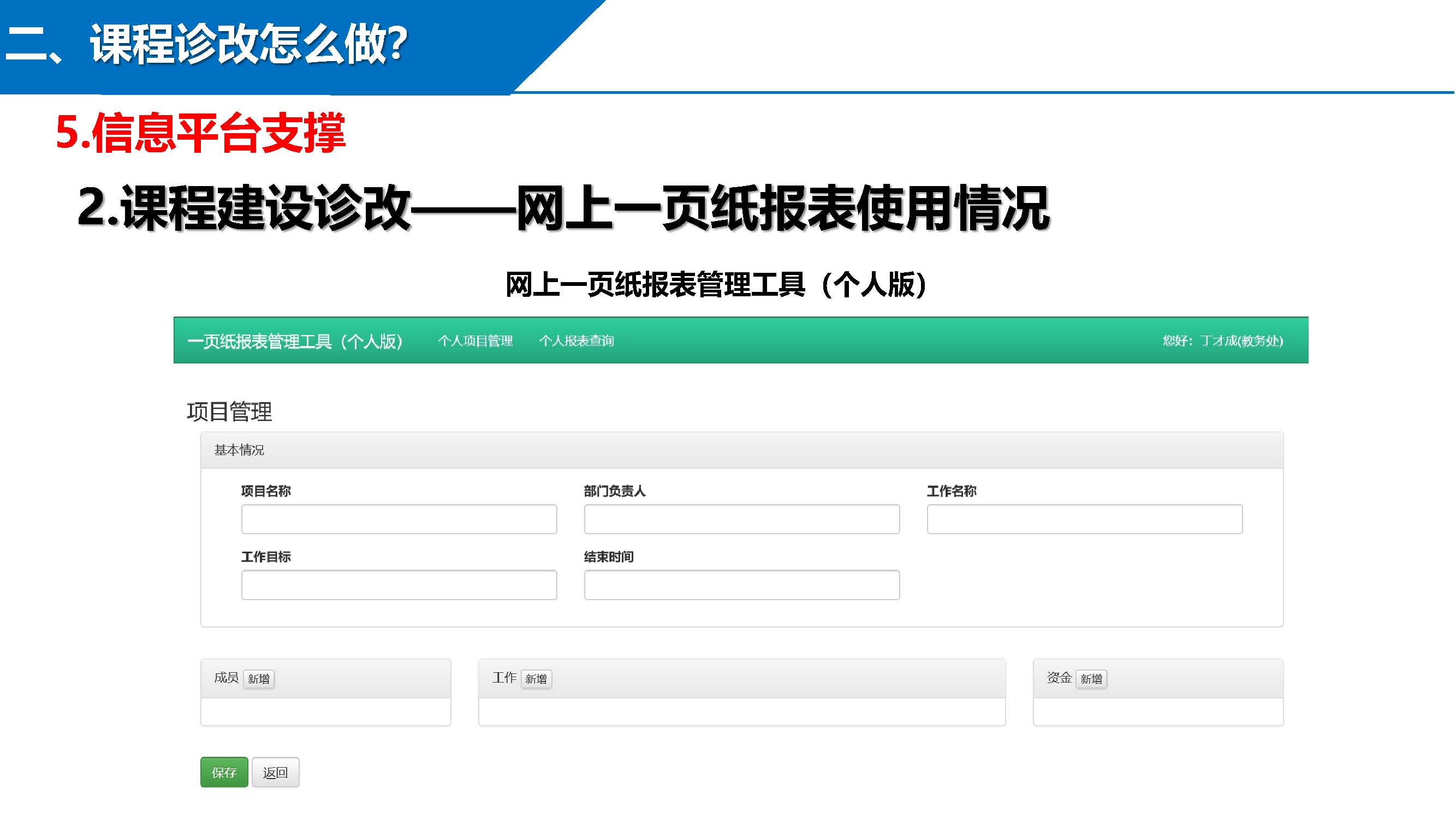Click the 成员 panel title text
This screenshot has height=819, width=1456.
[226, 678]
